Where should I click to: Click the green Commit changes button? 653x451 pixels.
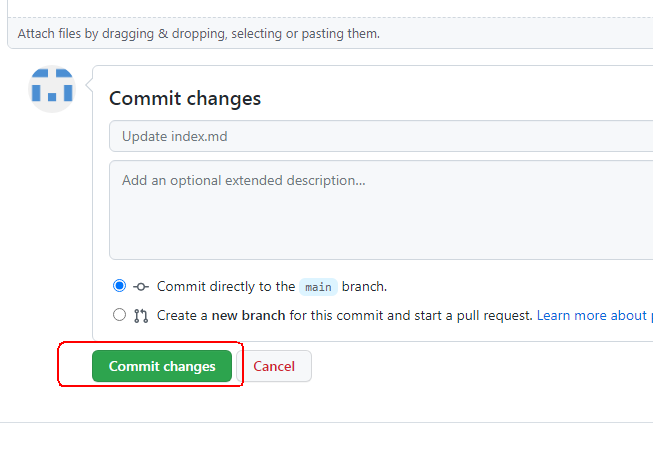pyautogui.click(x=162, y=366)
